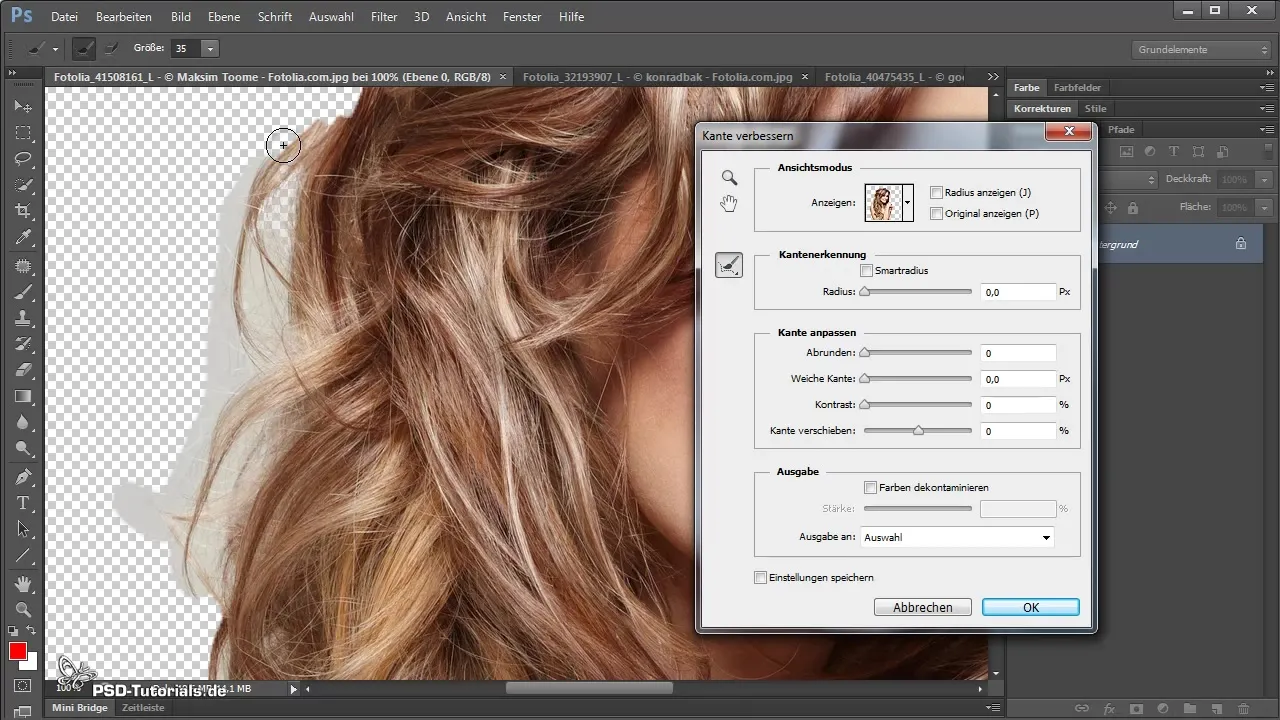Enable the Smartradius checkbox

click(x=867, y=271)
